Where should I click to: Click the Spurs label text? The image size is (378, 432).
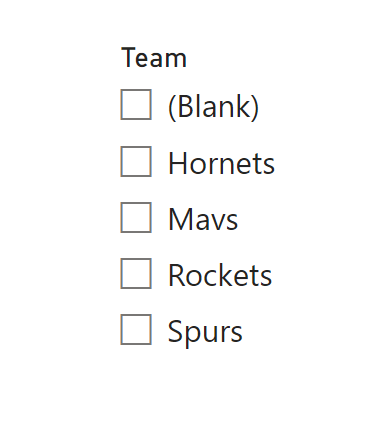pos(205,332)
